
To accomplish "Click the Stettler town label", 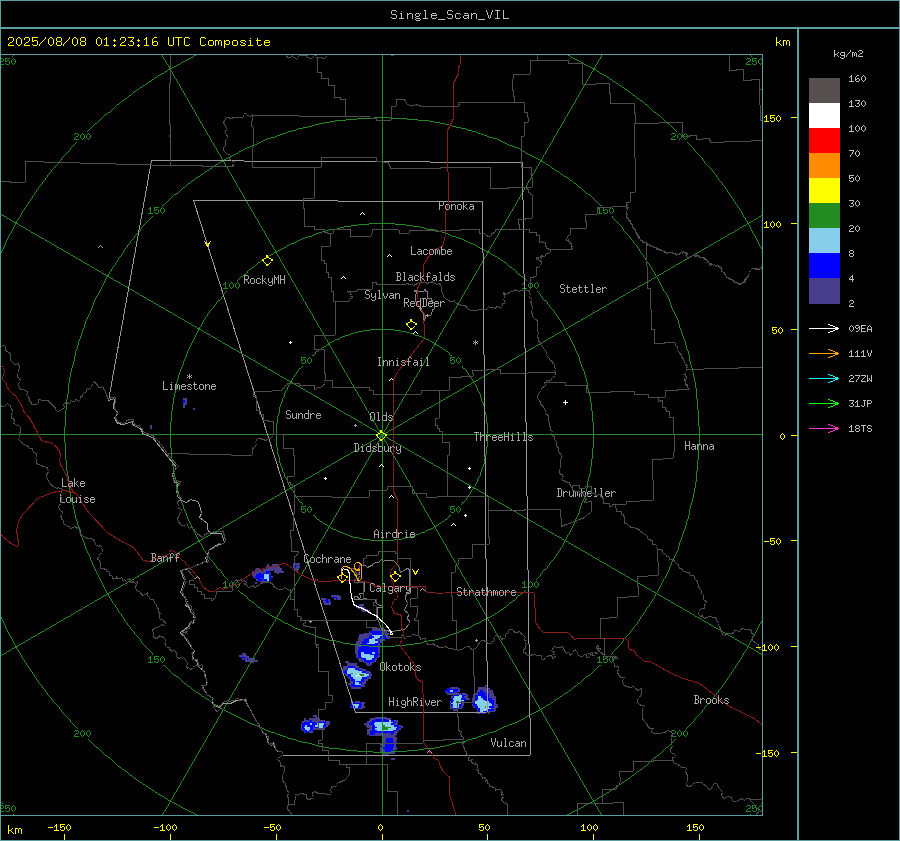I will (x=583, y=289).
